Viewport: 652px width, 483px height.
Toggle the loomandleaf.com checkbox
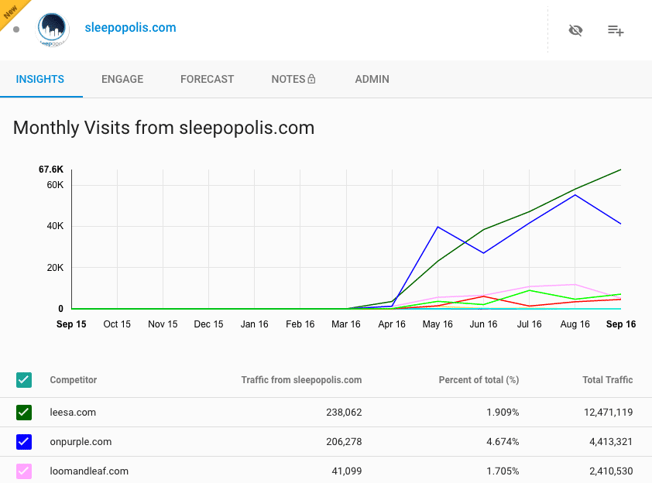(x=24, y=471)
